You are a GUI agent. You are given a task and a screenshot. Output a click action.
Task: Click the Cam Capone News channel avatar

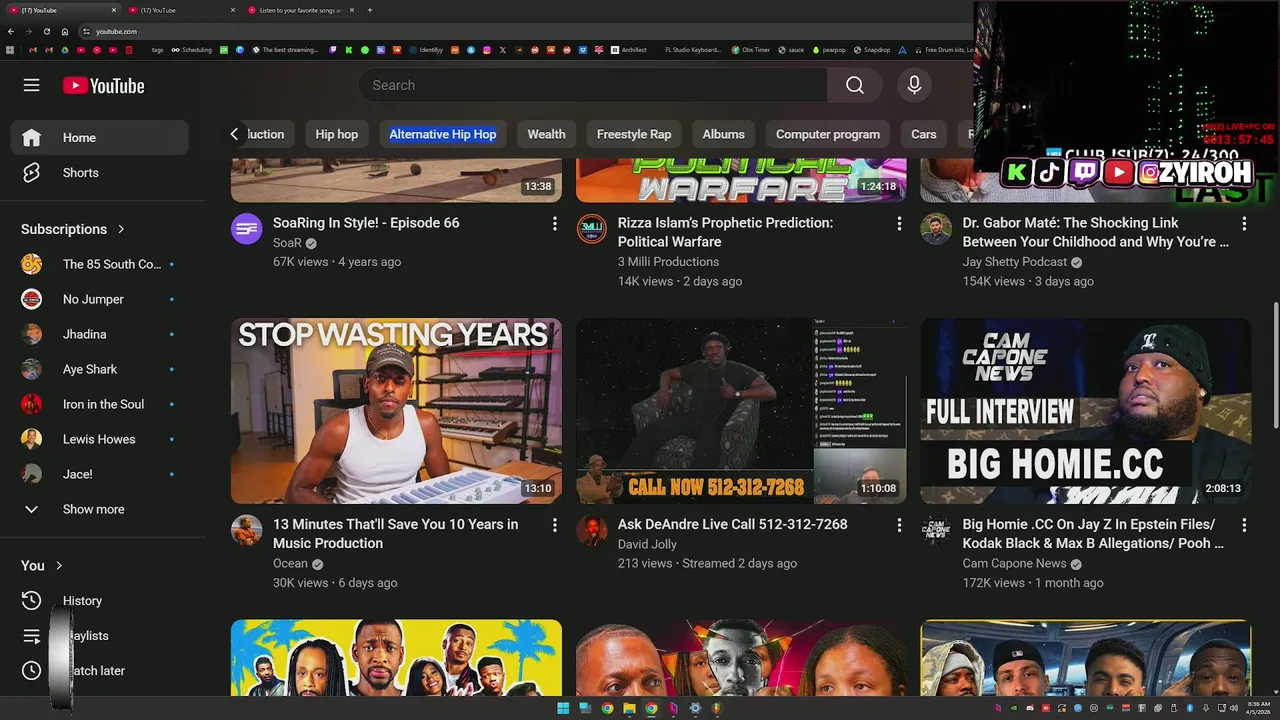(x=936, y=530)
